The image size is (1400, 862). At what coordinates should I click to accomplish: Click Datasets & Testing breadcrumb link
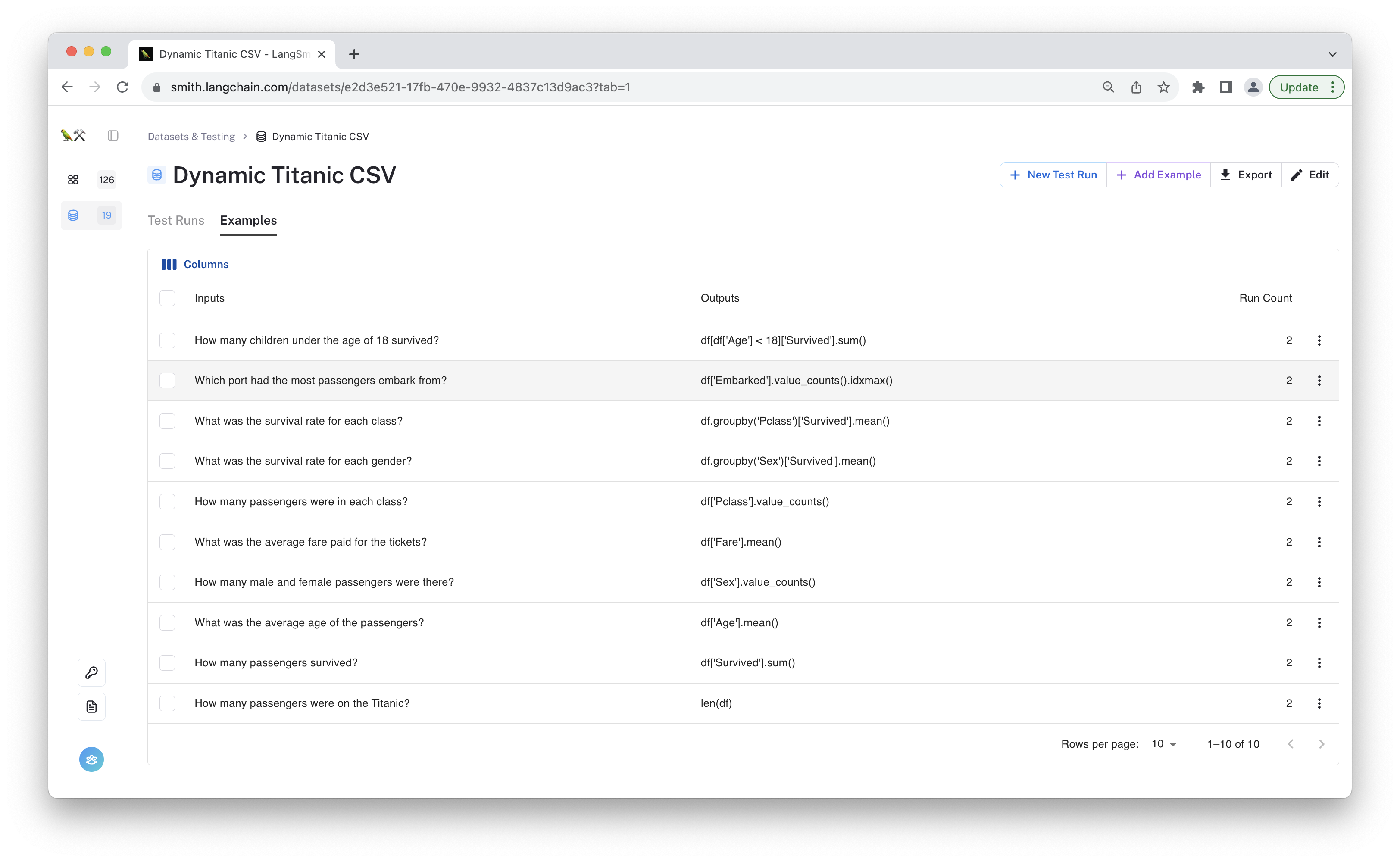191,136
